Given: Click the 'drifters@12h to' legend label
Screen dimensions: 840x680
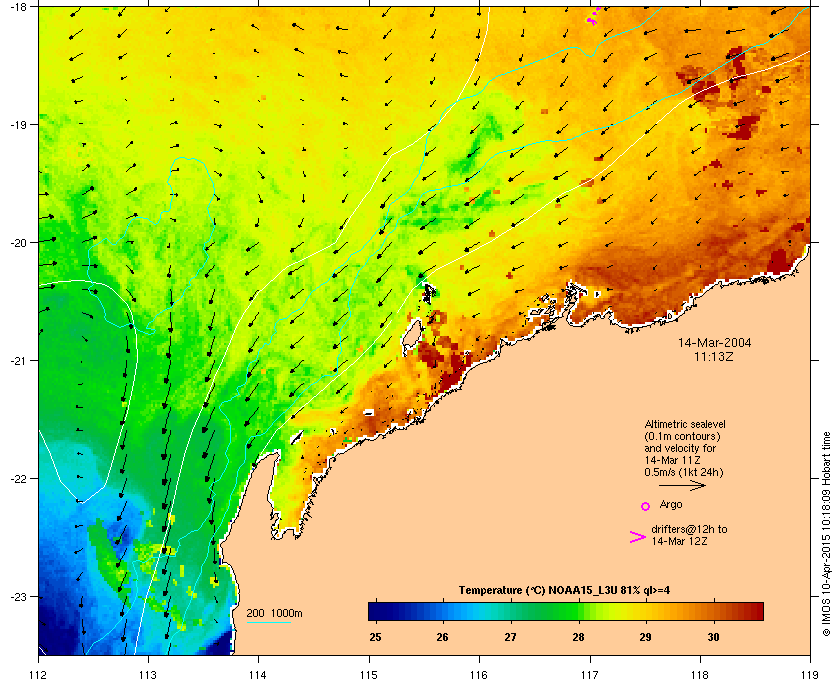Looking at the screenshot, I should point(689,529).
